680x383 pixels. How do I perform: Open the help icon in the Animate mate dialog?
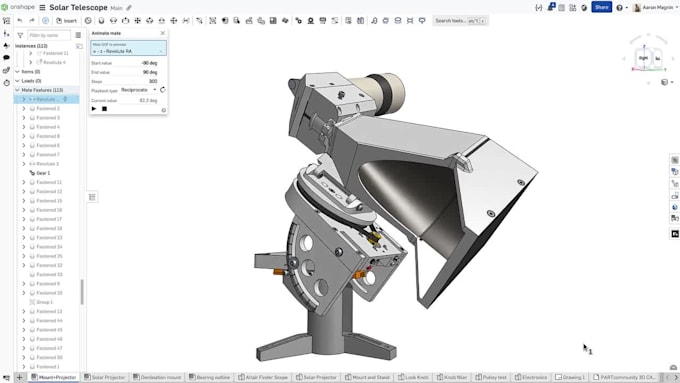(163, 110)
